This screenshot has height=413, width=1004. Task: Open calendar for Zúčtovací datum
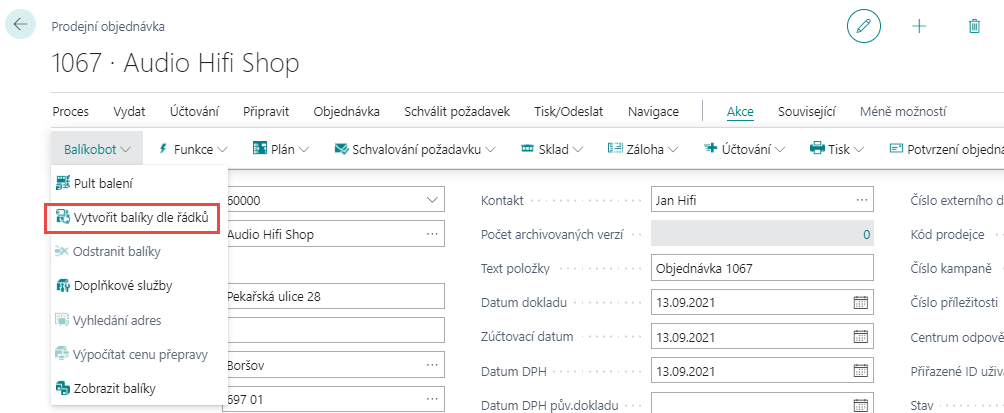(x=861, y=337)
